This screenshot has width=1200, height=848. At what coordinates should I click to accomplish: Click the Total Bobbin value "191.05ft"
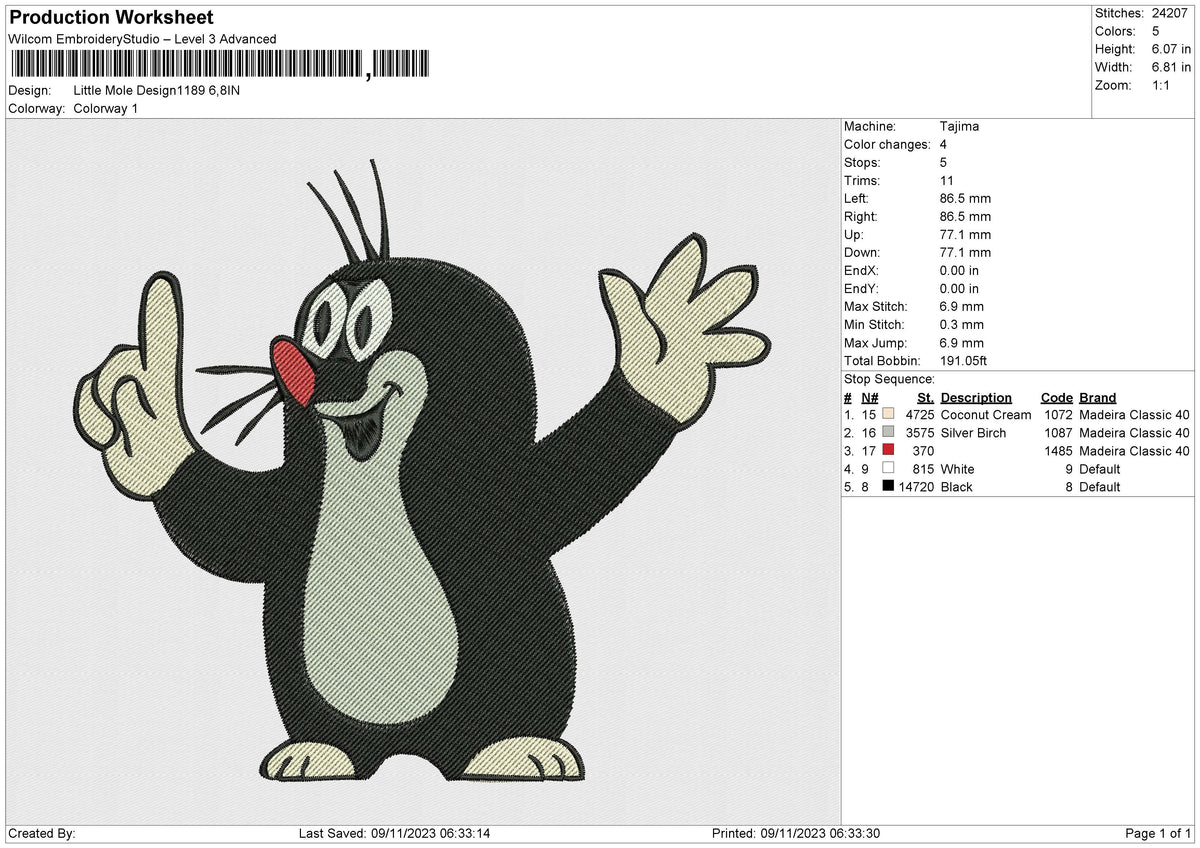pyautogui.click(x=964, y=361)
